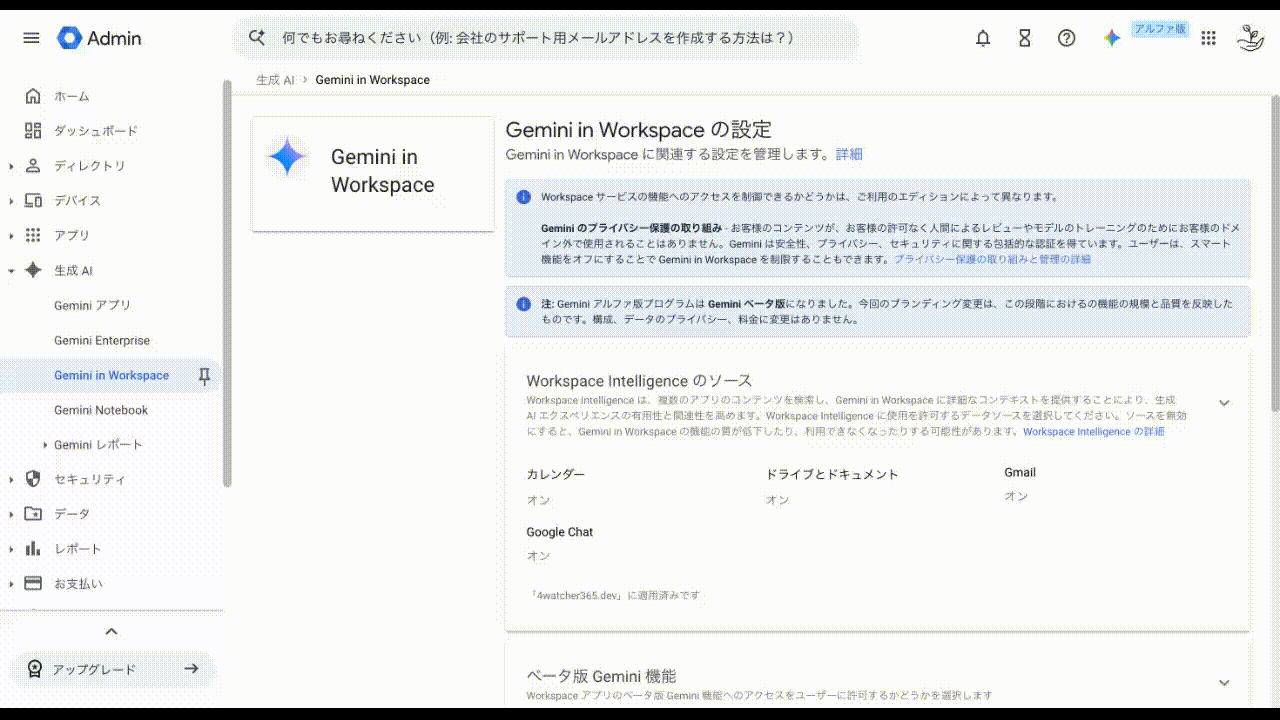
Task: Expand the Data tree item
Action: tap(11, 514)
